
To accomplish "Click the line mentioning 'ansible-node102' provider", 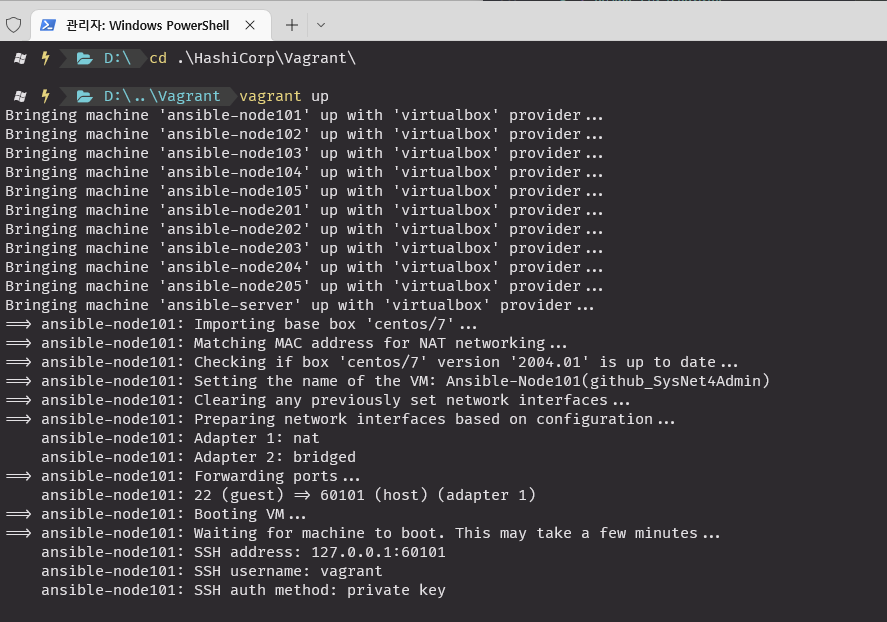I will (x=304, y=135).
